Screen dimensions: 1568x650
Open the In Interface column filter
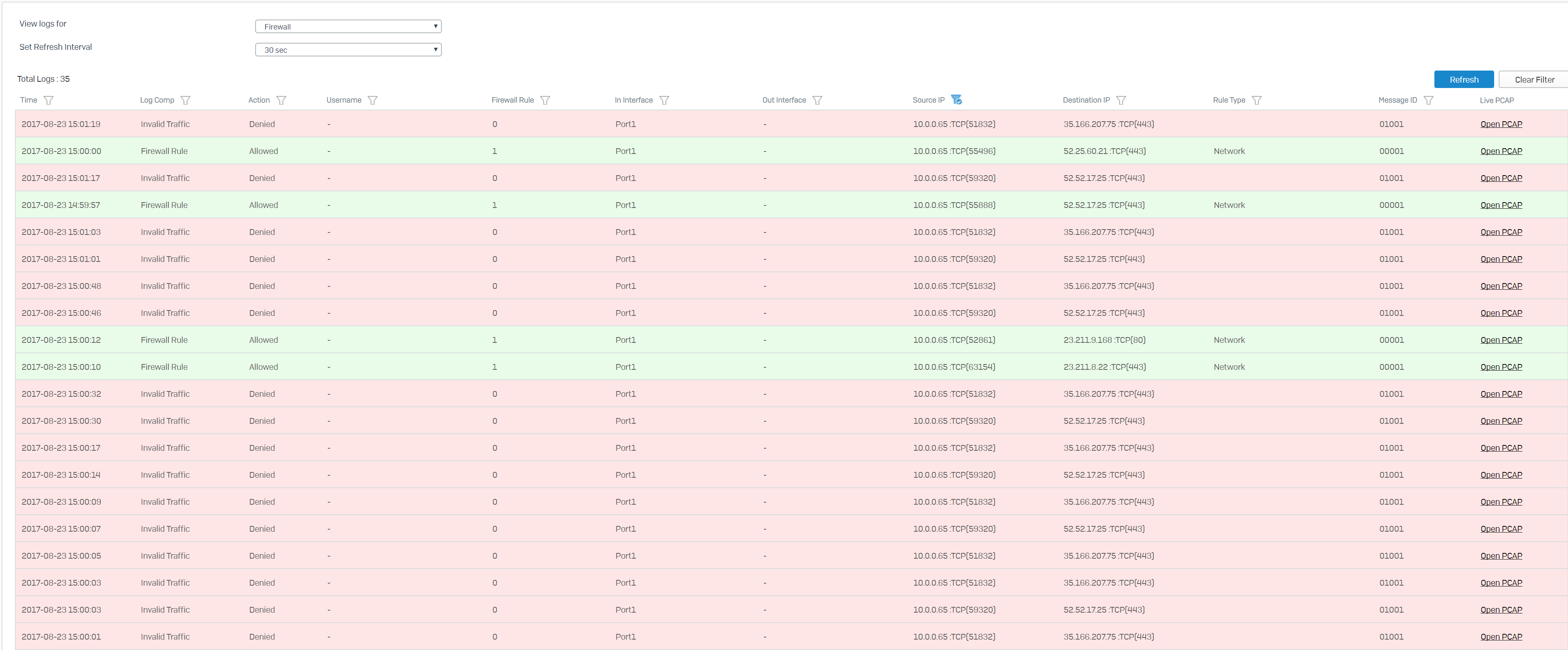[x=664, y=100]
